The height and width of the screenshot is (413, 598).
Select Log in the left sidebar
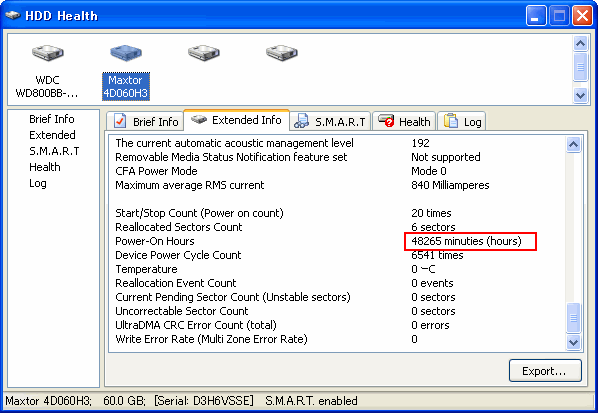[38, 183]
